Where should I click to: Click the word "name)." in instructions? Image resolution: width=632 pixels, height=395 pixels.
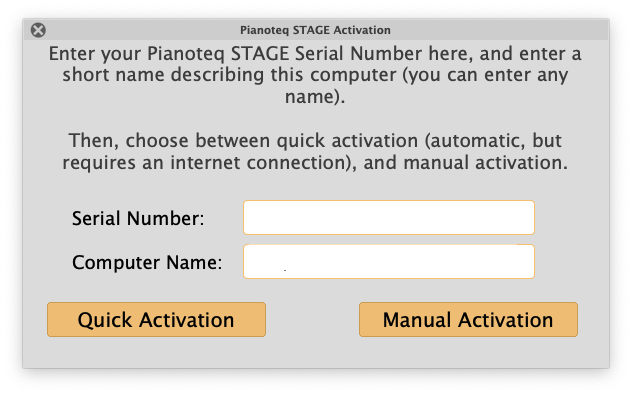pos(315,97)
